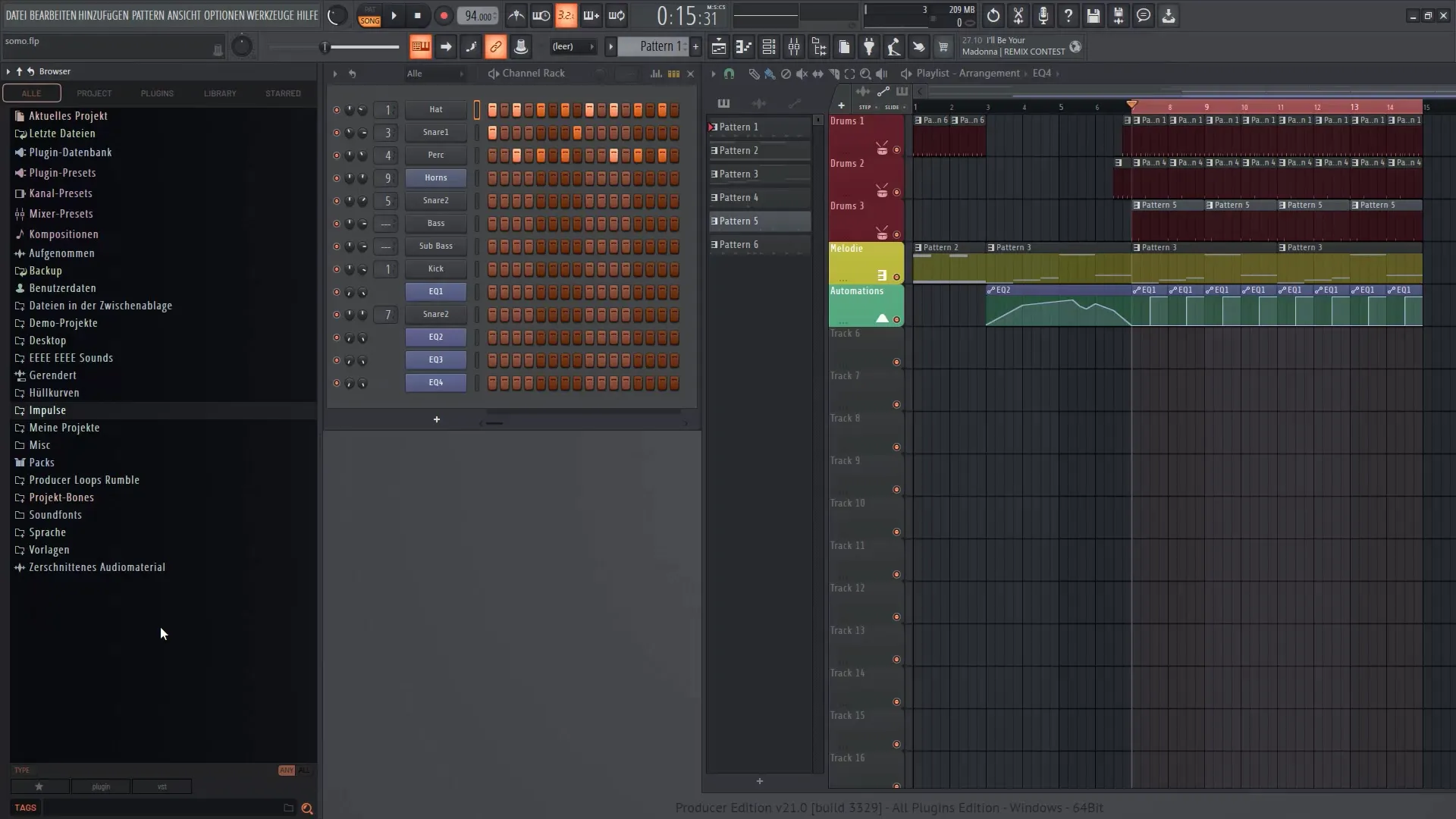This screenshot has height=819, width=1456.
Task: Drag BPM input field showing 94.000
Action: tap(478, 15)
